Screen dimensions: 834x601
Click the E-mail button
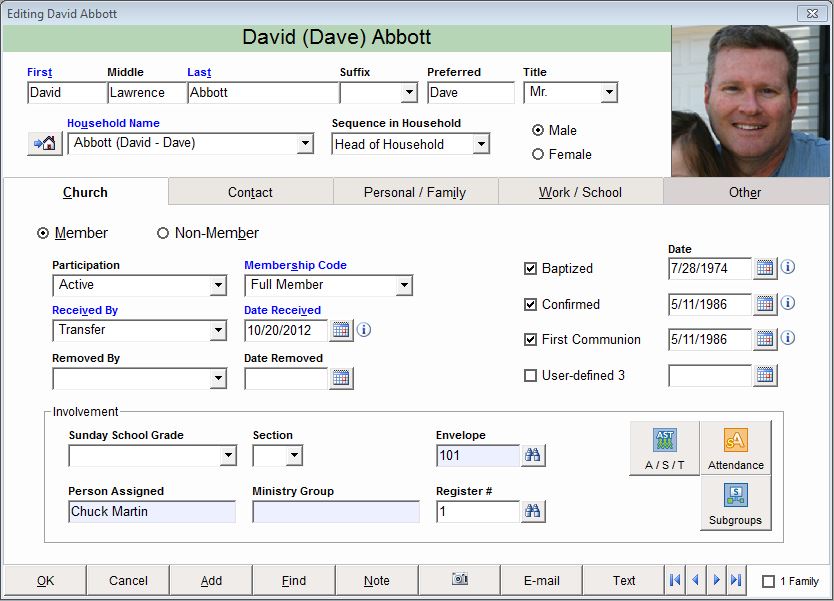coord(541,580)
